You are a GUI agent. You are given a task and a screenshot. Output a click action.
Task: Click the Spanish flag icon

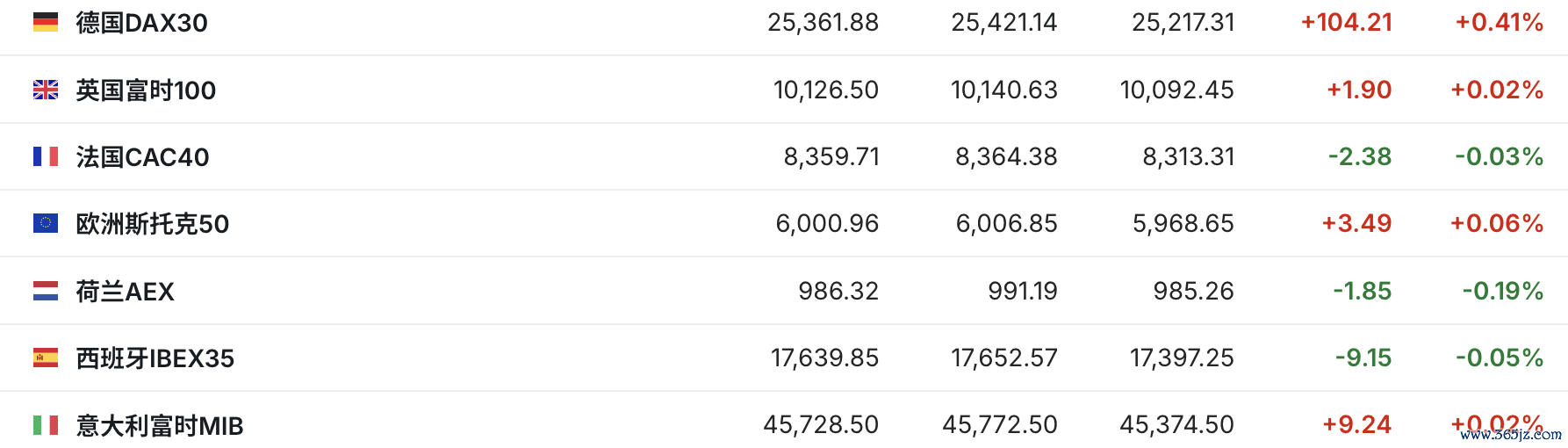(x=46, y=358)
